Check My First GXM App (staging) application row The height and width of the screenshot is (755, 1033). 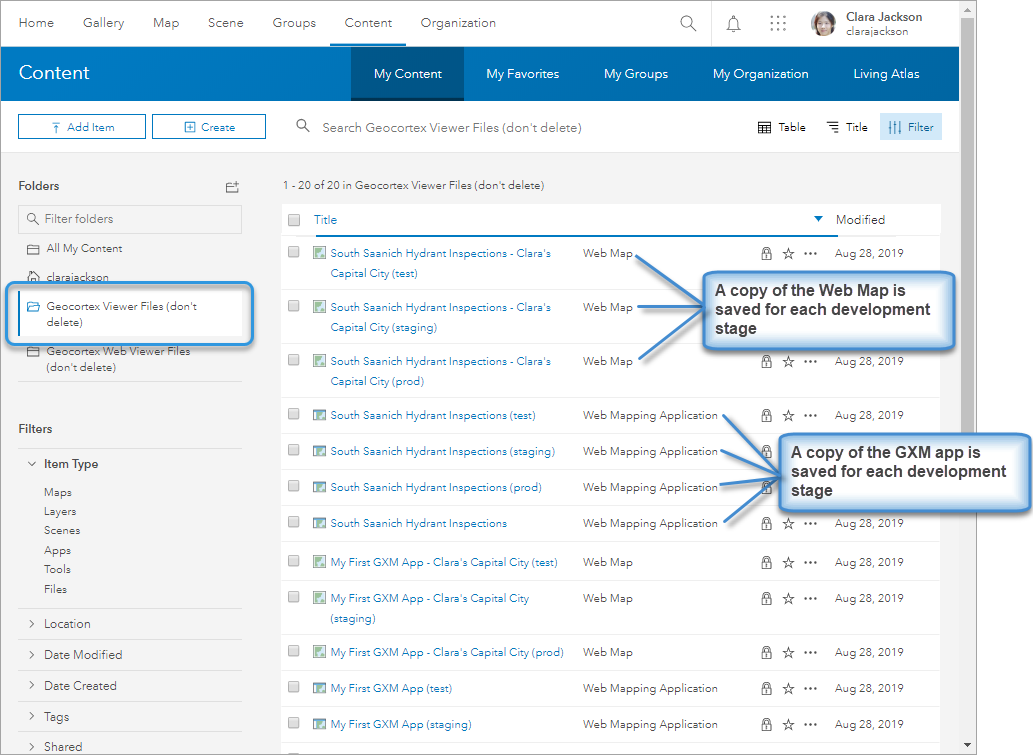294,723
